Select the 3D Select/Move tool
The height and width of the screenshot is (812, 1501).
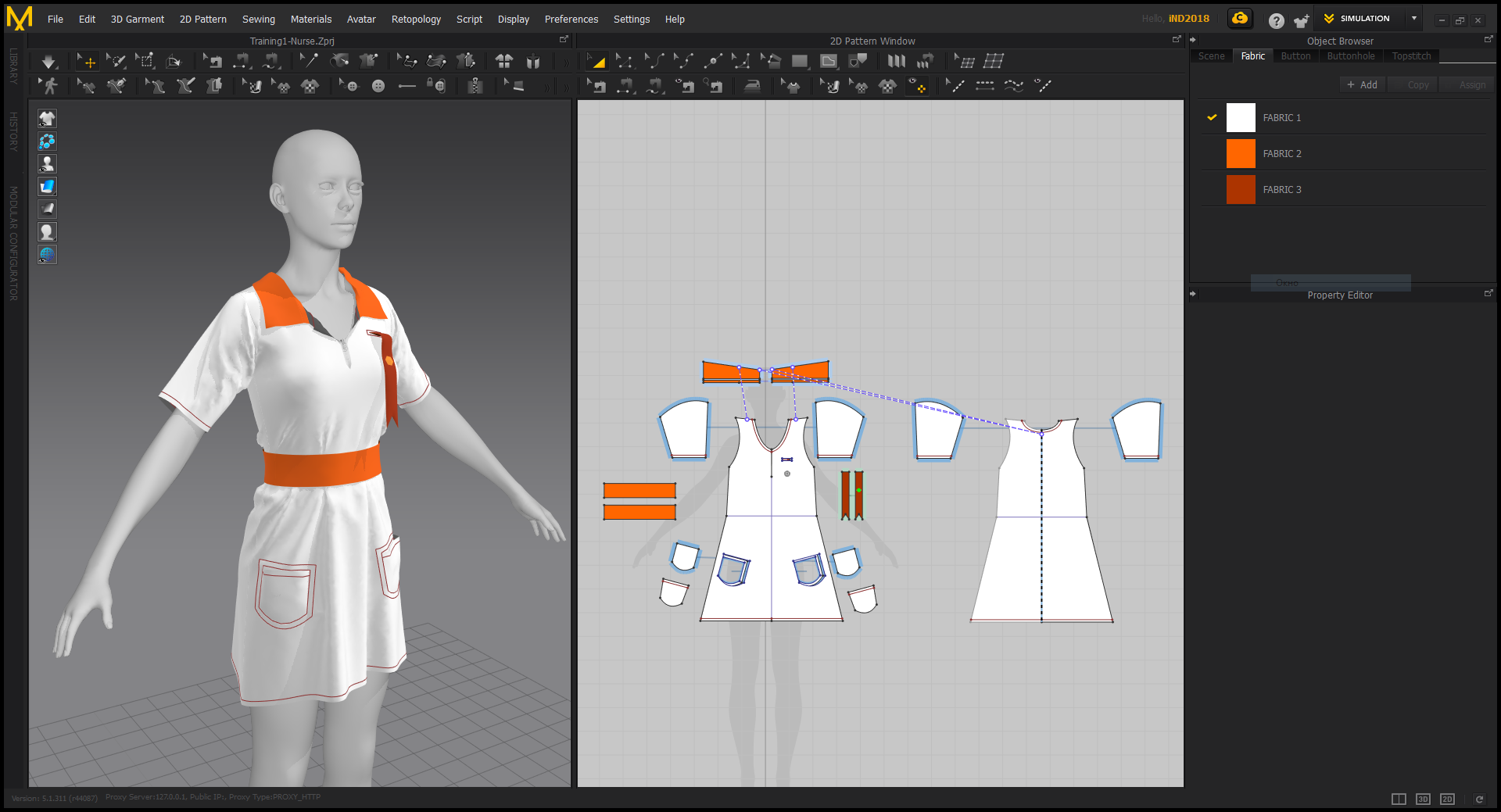tap(86, 61)
